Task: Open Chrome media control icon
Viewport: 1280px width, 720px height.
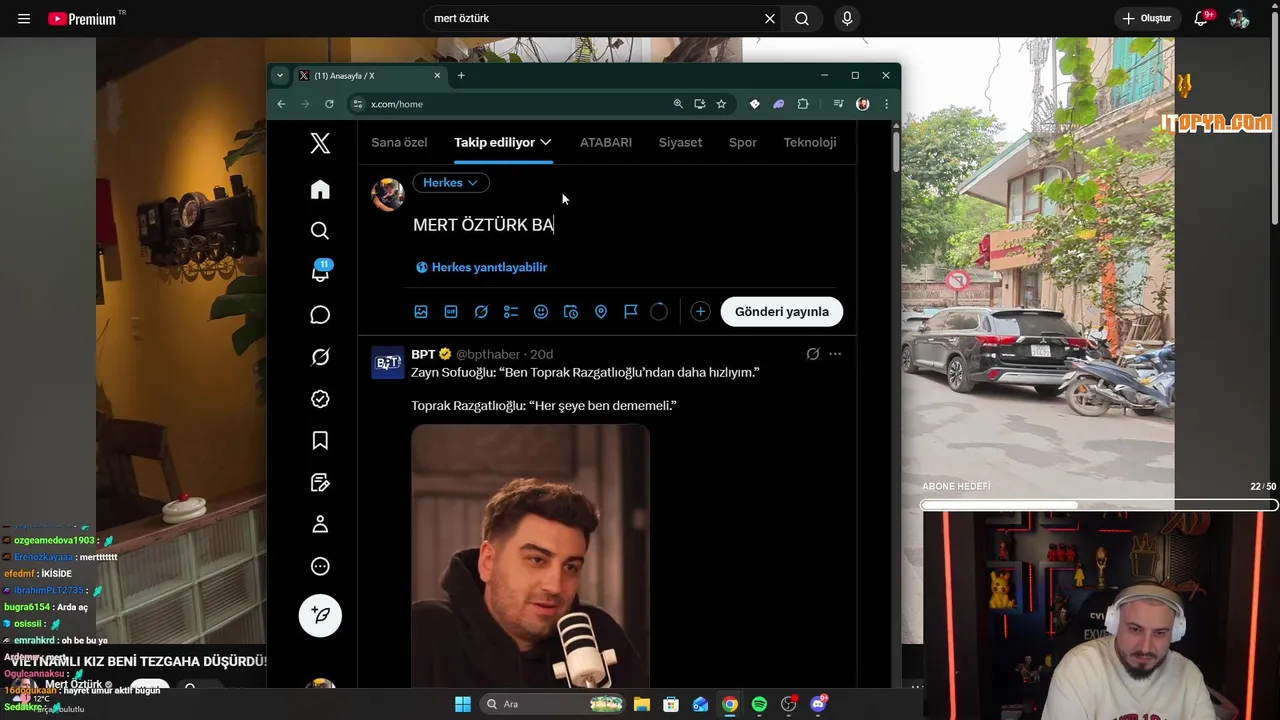Action: pos(838,104)
